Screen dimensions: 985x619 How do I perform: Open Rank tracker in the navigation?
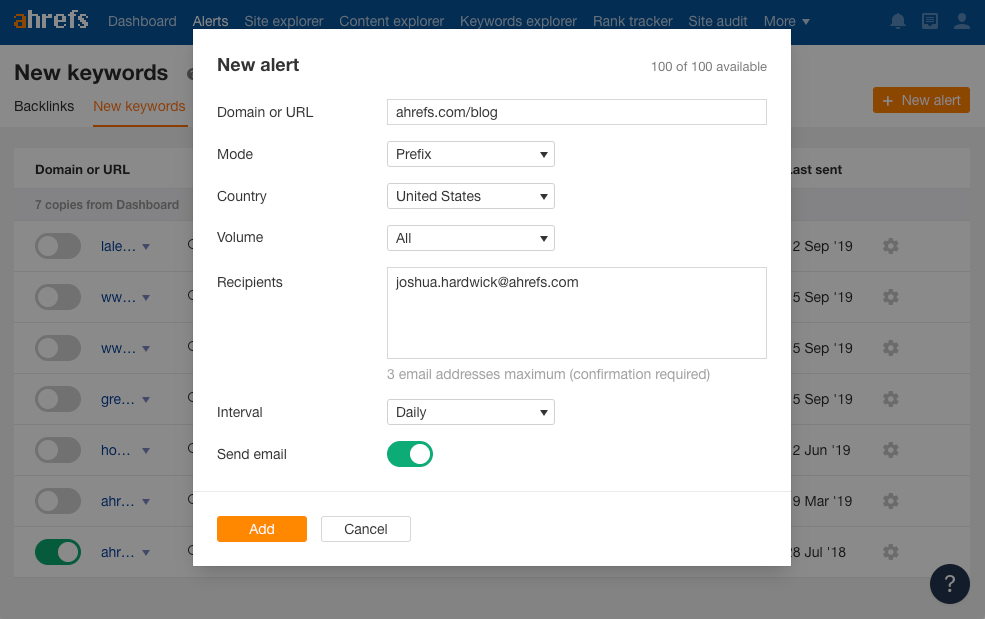click(x=633, y=21)
